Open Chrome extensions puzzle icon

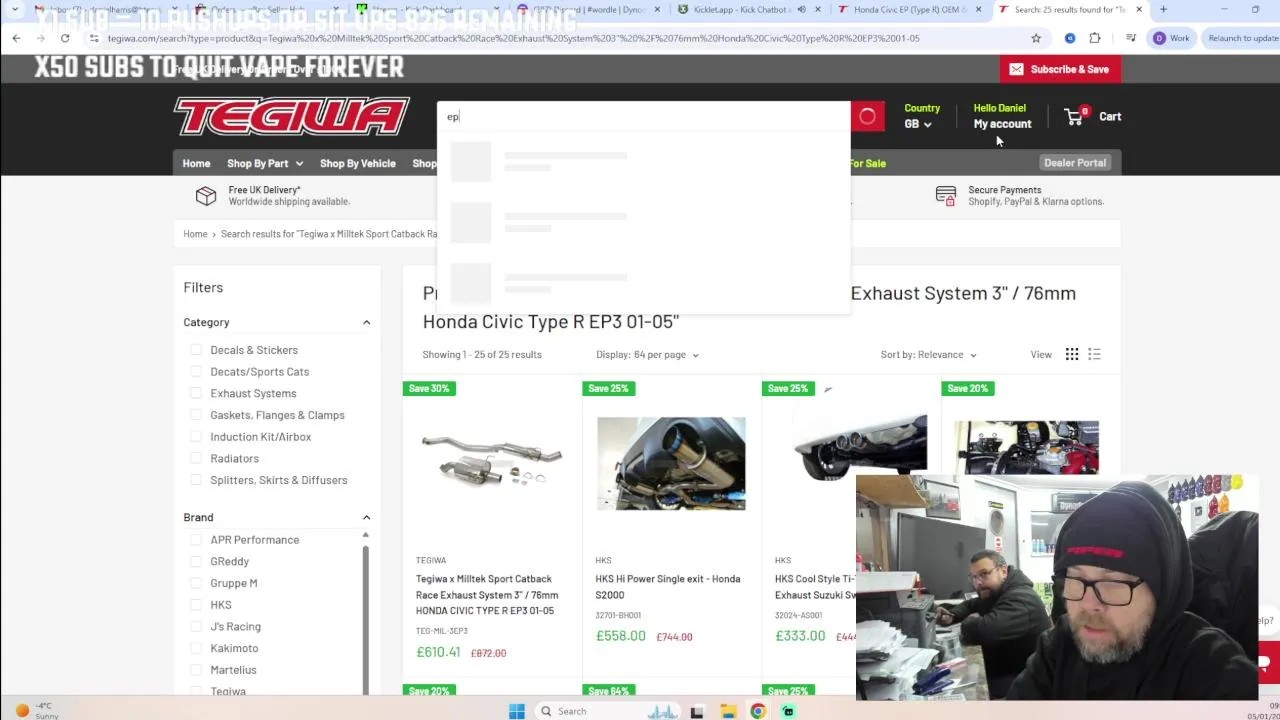pos(1095,38)
